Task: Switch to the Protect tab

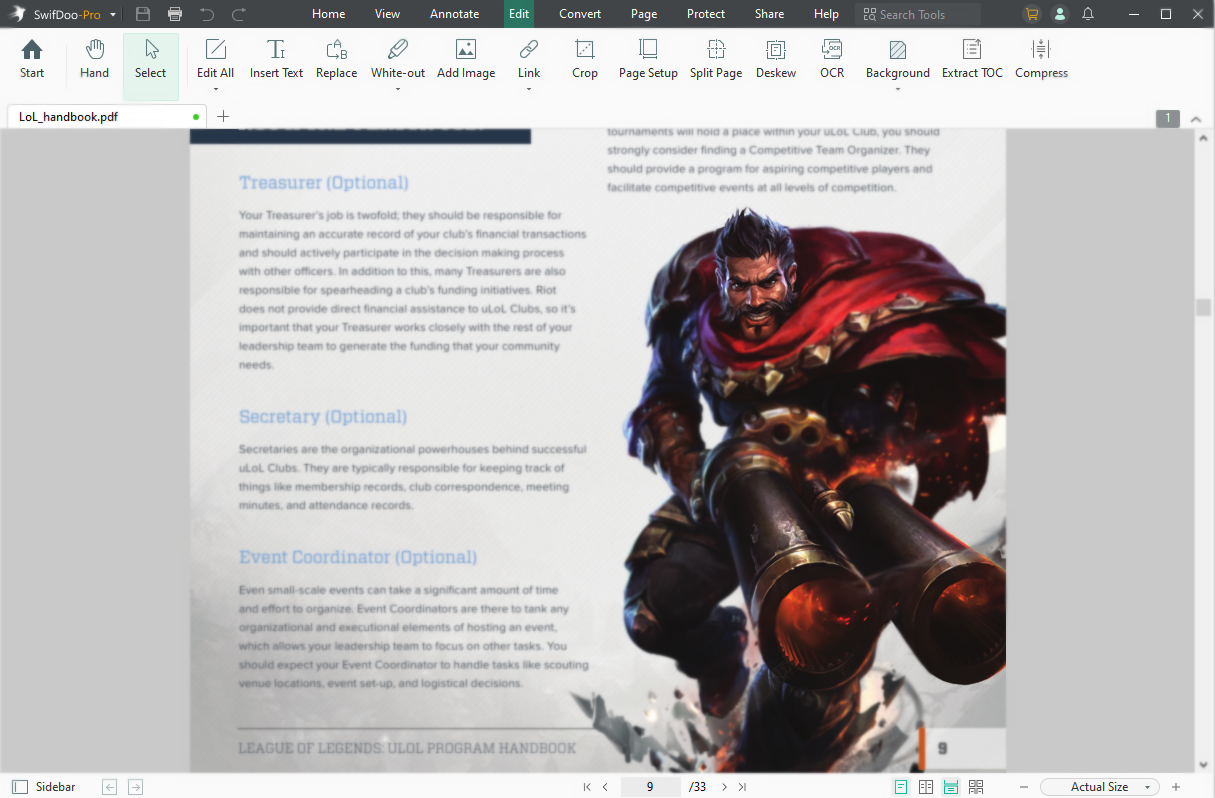Action: [x=706, y=14]
